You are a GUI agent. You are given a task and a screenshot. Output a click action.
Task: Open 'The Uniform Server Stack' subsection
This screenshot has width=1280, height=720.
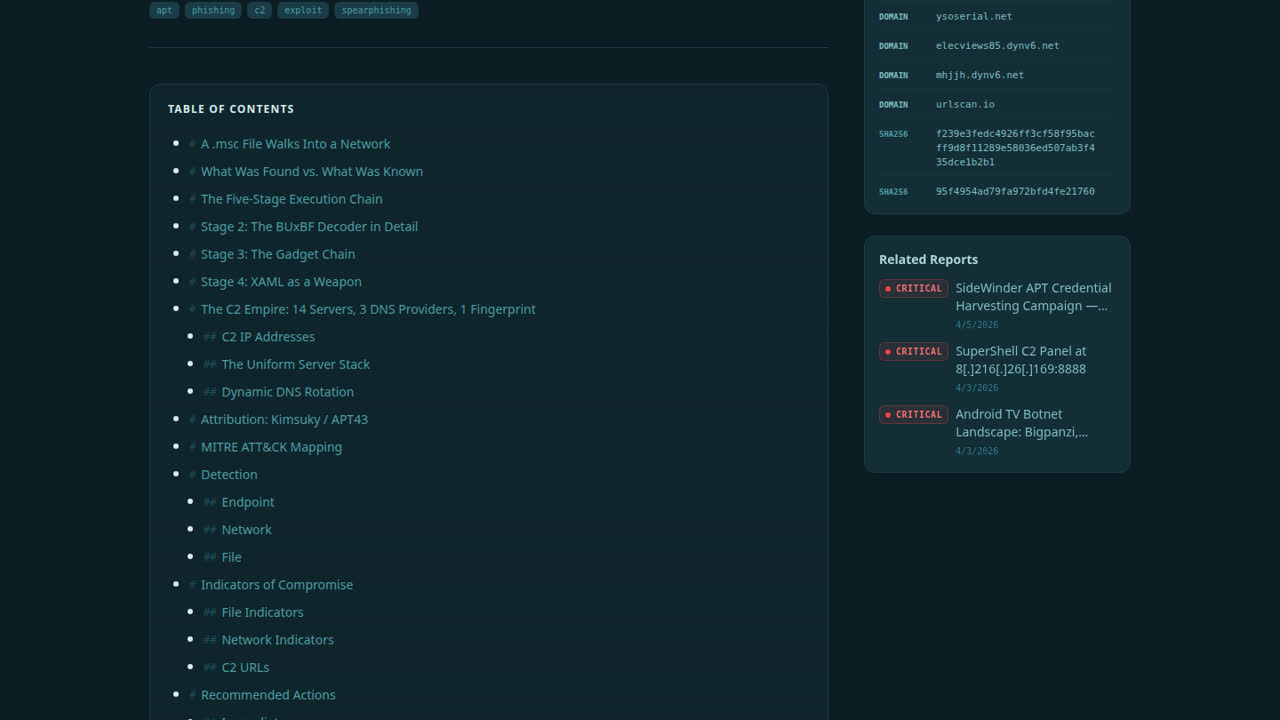pyautogui.click(x=296, y=364)
